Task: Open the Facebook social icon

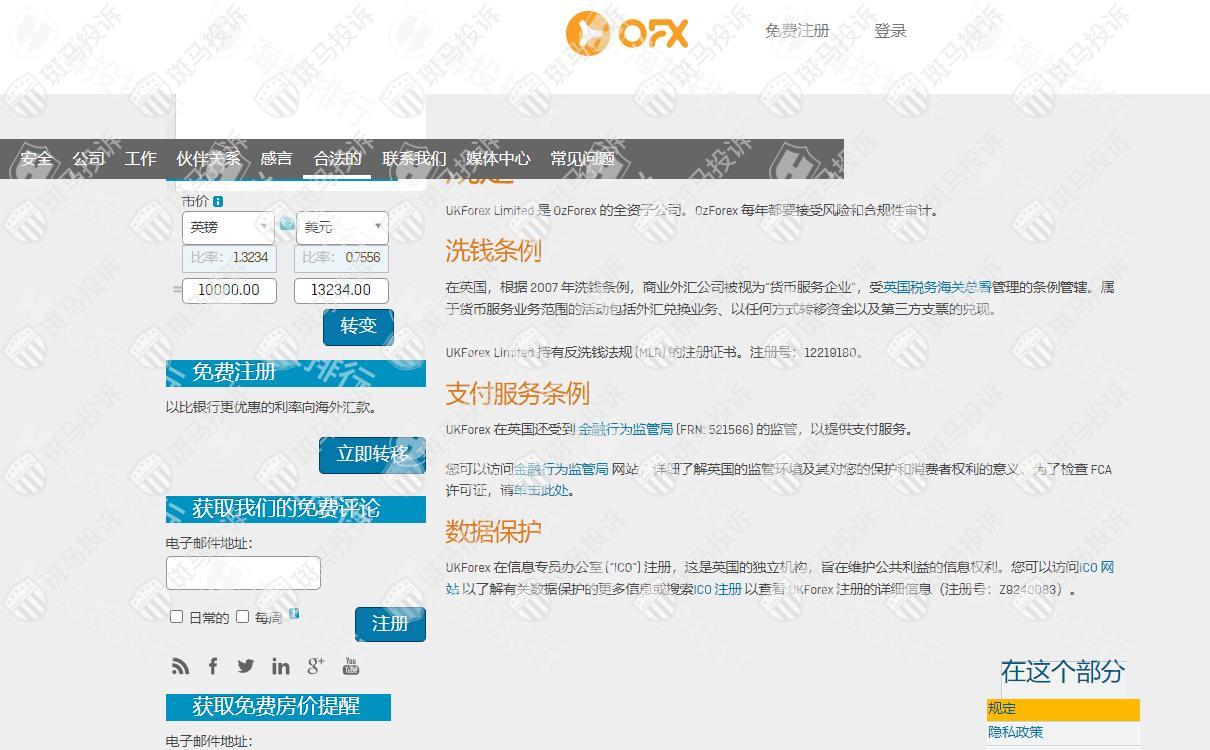Action: pos(213,666)
